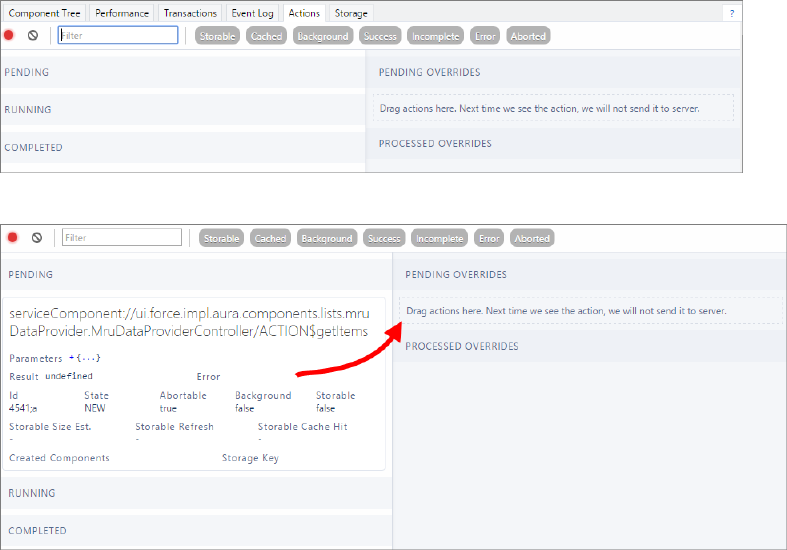Click the RUNNING section header in the upper panel
The image size is (787, 550).
pyautogui.click(x=183, y=109)
